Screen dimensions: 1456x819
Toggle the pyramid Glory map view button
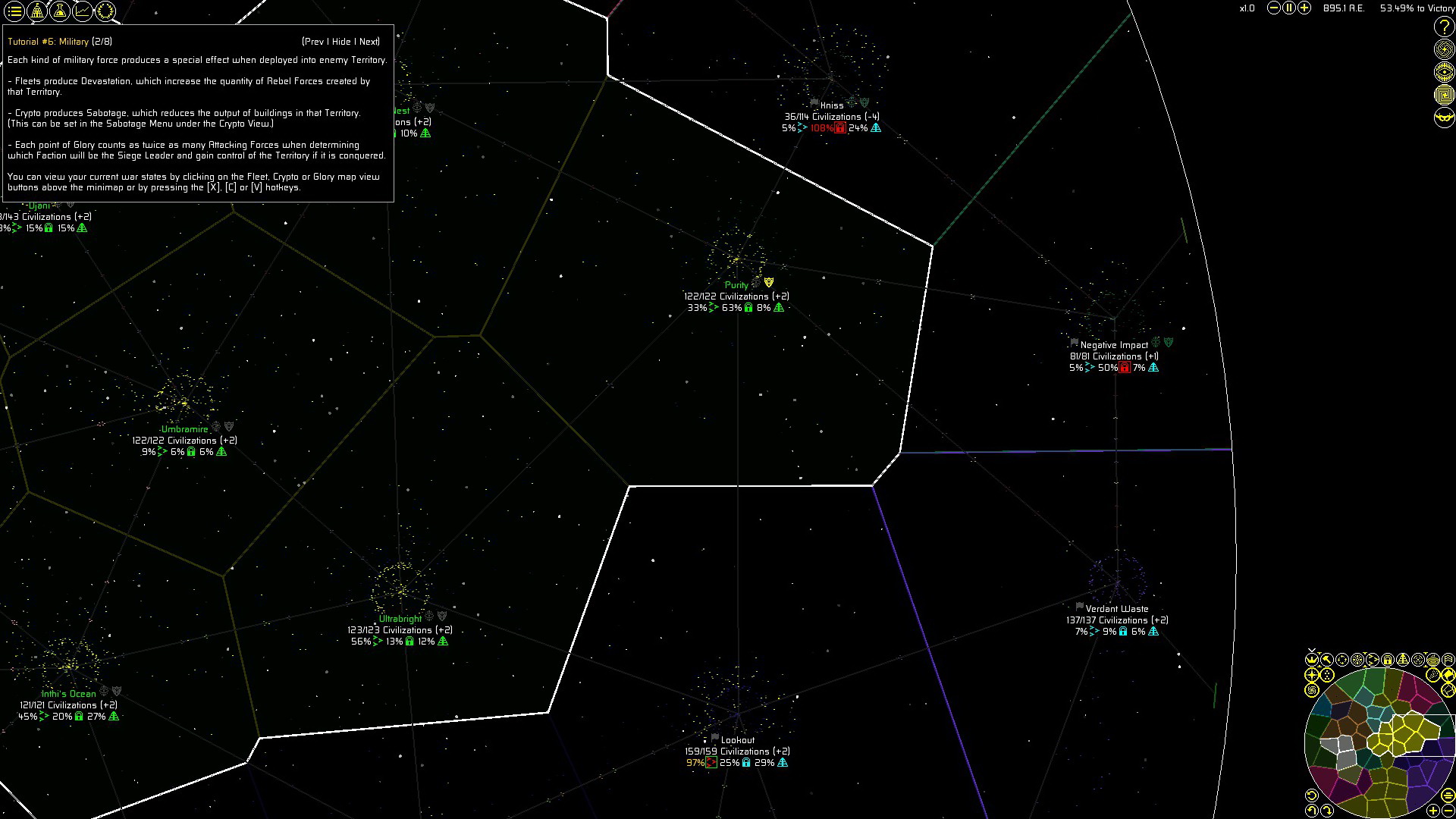(1403, 660)
